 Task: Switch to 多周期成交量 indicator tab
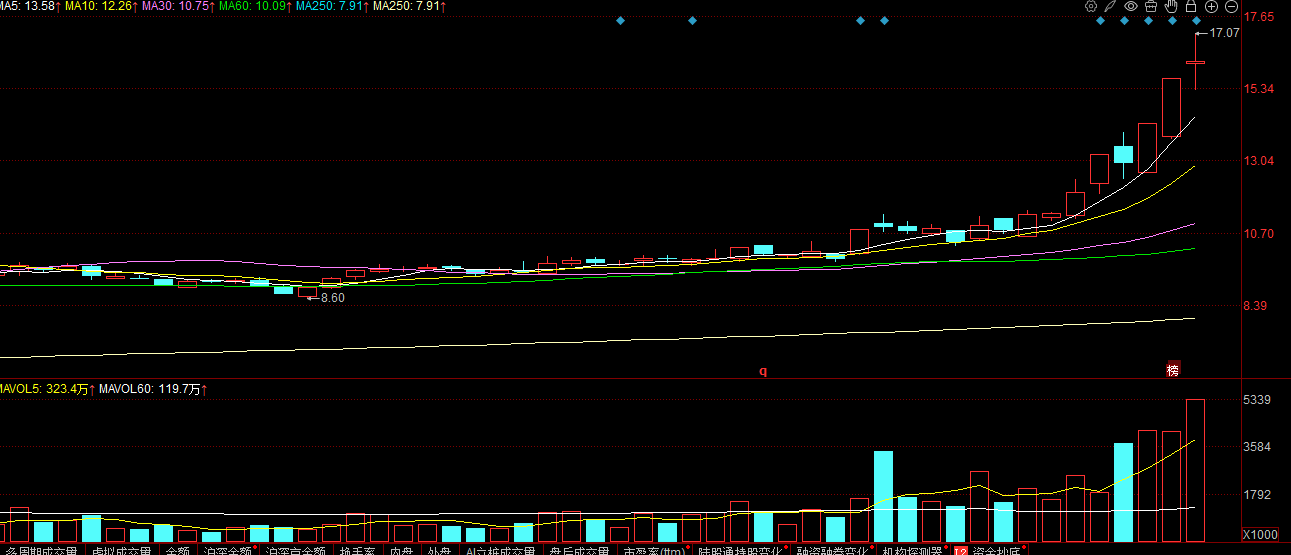(42, 550)
